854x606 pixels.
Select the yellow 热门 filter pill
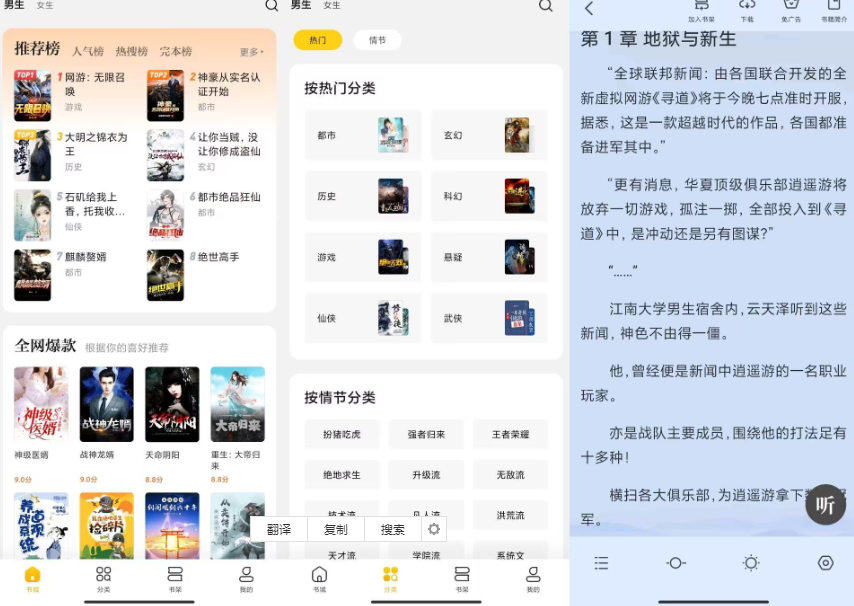317,40
